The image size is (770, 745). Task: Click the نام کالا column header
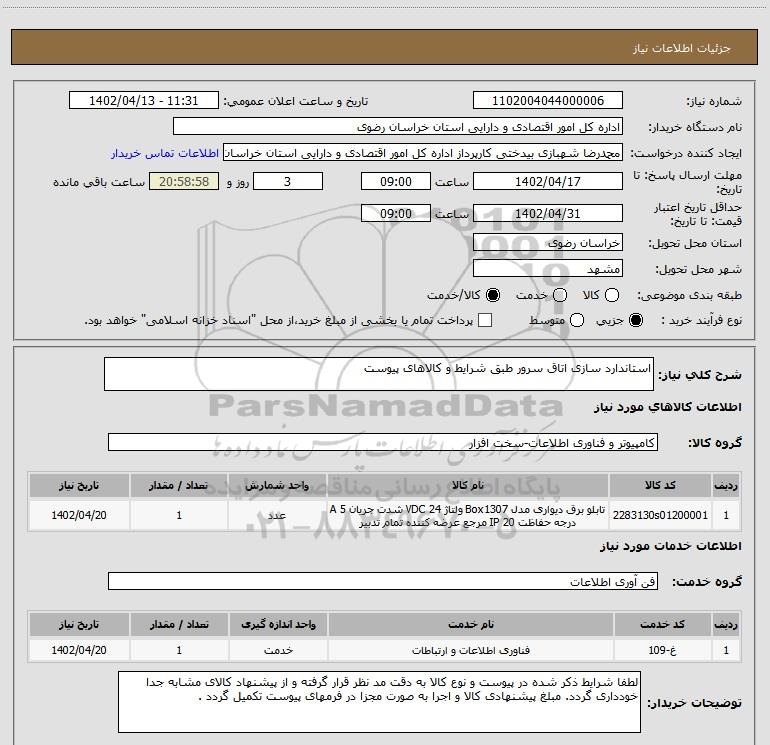click(x=468, y=485)
